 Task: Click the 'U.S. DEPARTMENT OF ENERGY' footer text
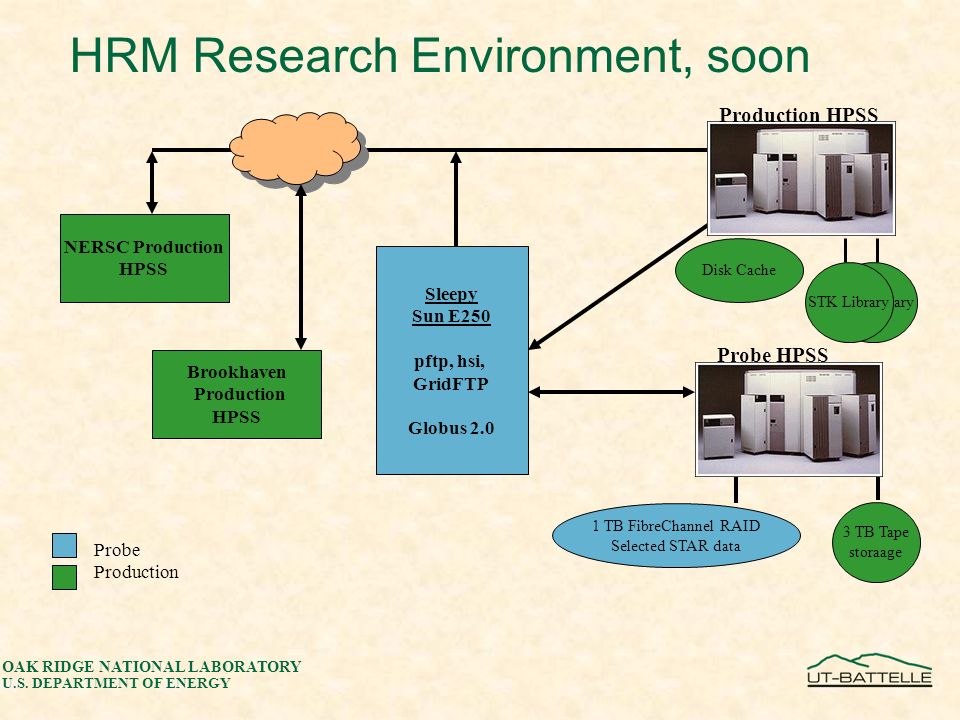point(116,683)
